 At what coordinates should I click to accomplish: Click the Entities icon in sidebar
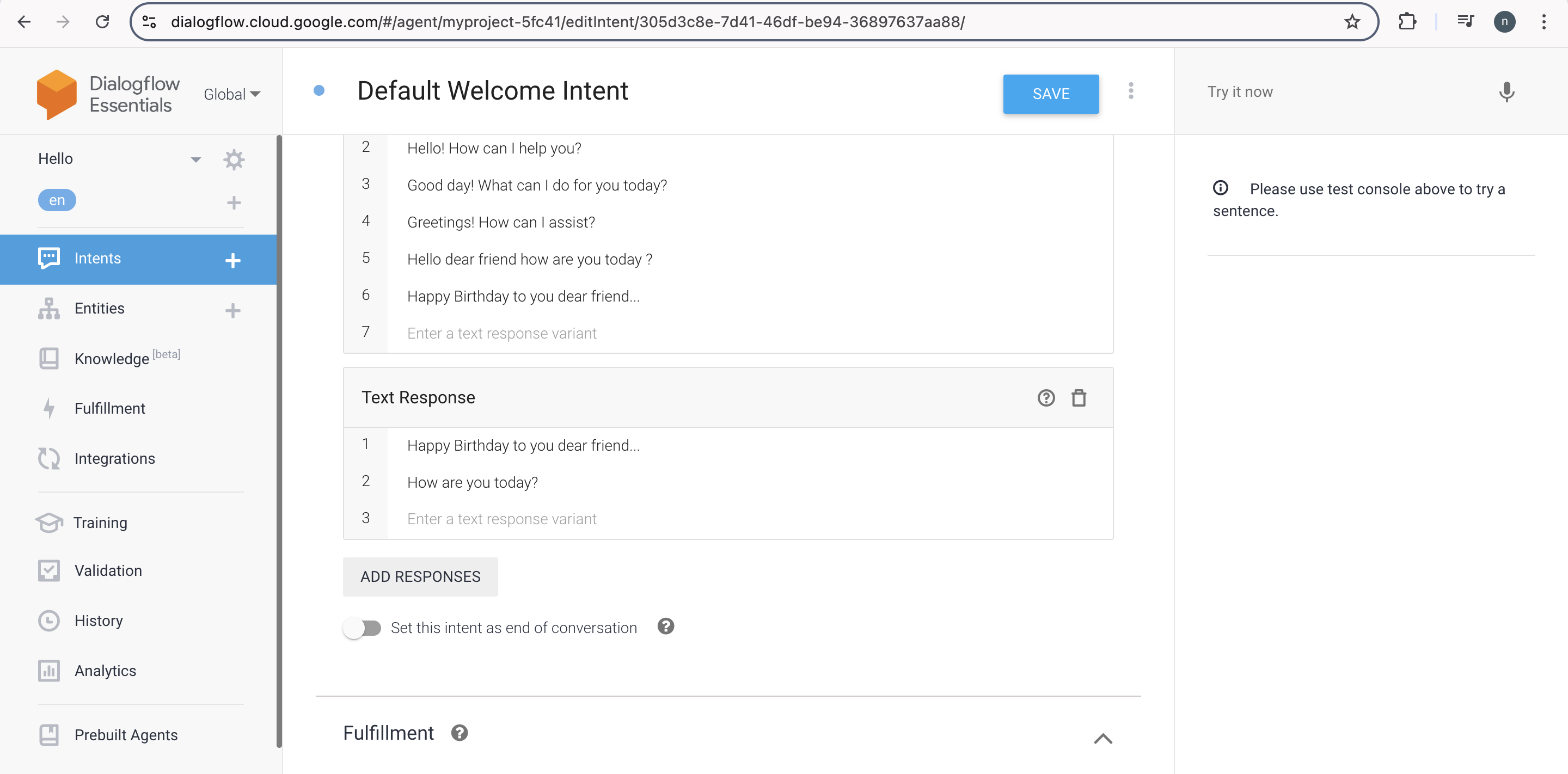(49, 307)
